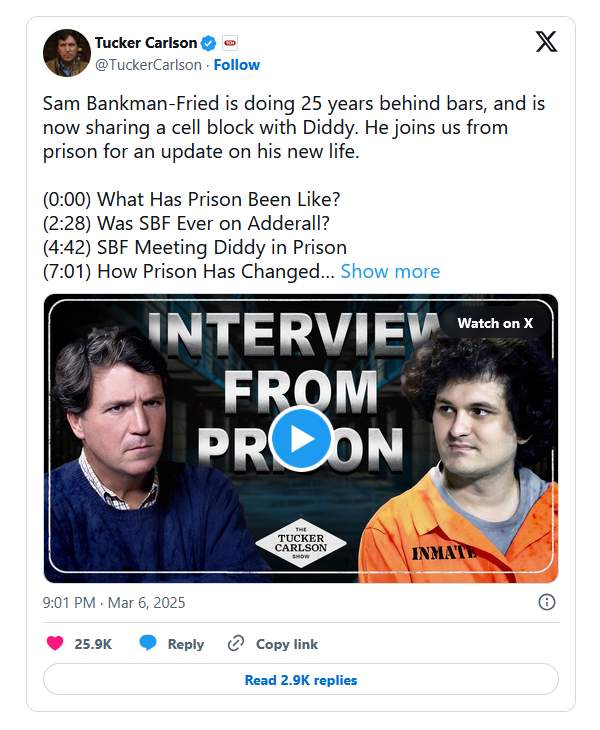Open the X logo in the corner
This screenshot has height=730, width=600.
point(546,42)
